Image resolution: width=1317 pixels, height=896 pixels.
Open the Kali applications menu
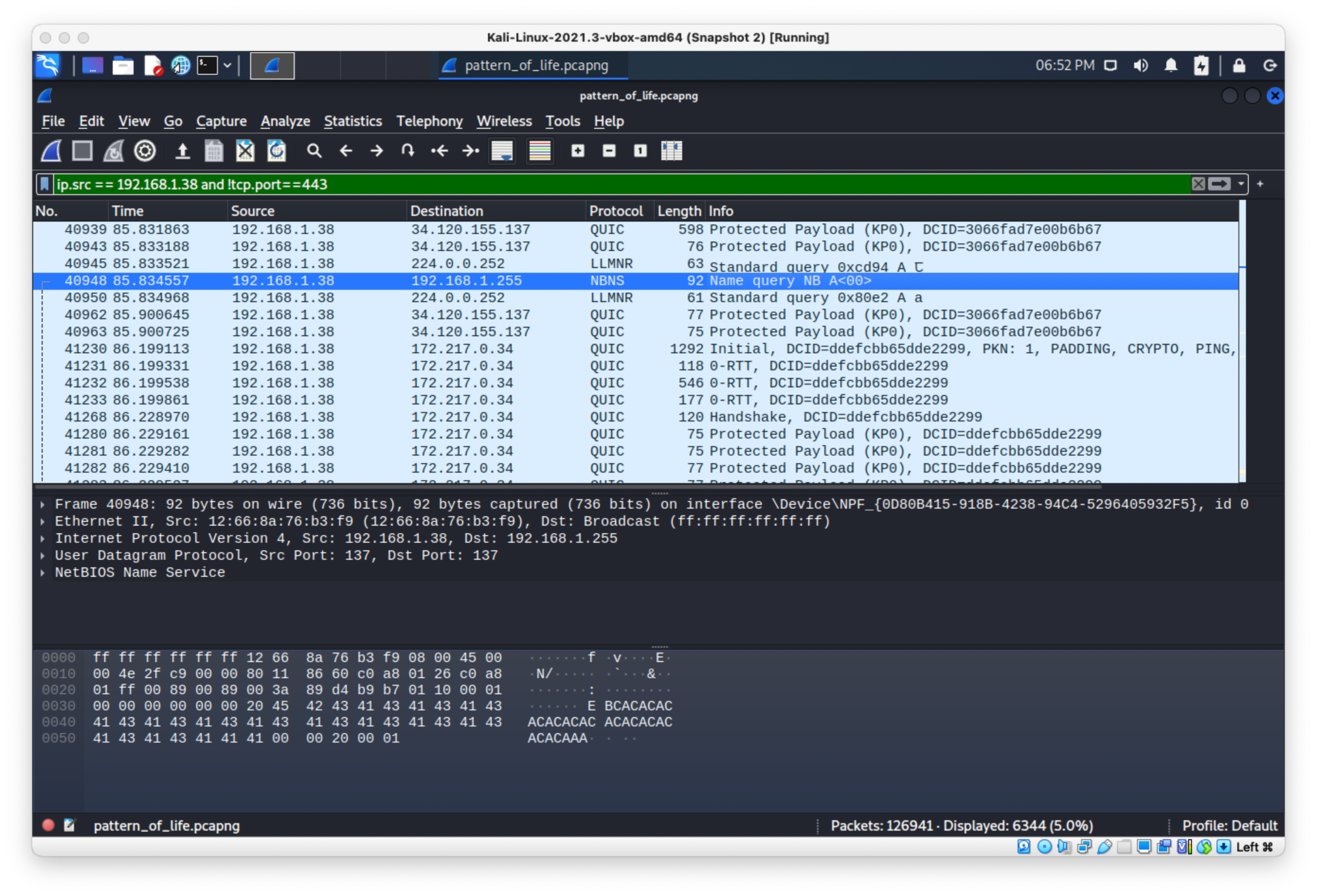tap(47, 65)
